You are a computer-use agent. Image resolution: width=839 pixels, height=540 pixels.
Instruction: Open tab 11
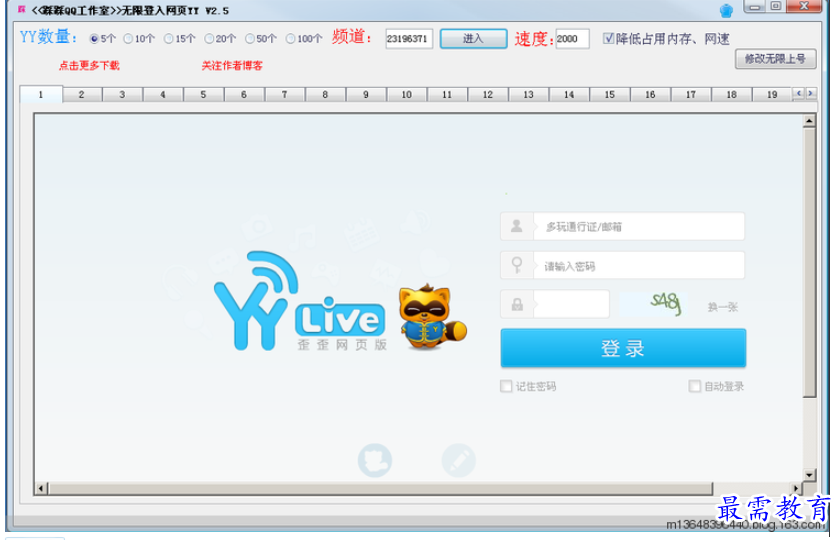point(447,95)
